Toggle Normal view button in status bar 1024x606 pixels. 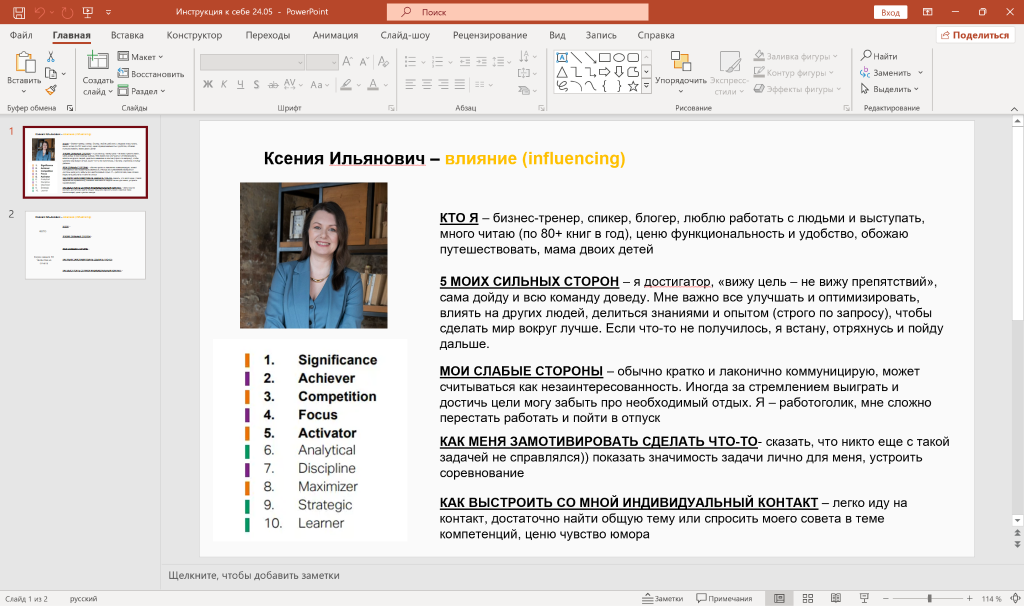click(779, 598)
